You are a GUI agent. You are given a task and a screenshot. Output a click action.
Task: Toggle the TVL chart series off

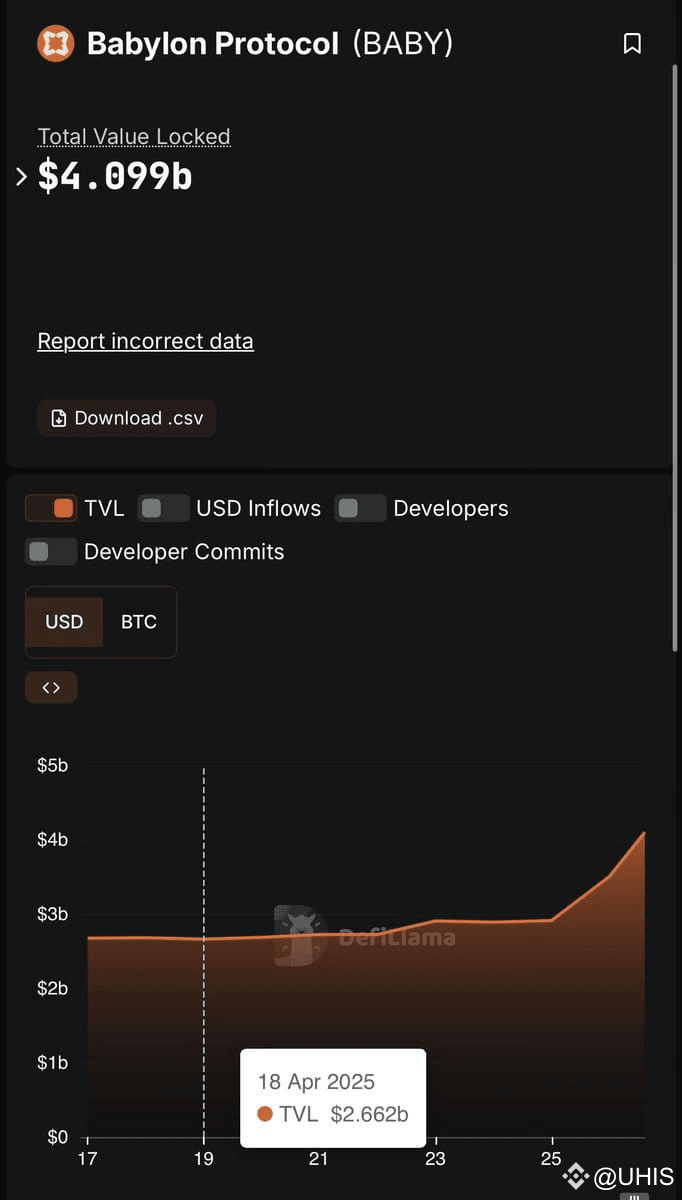(x=51, y=508)
